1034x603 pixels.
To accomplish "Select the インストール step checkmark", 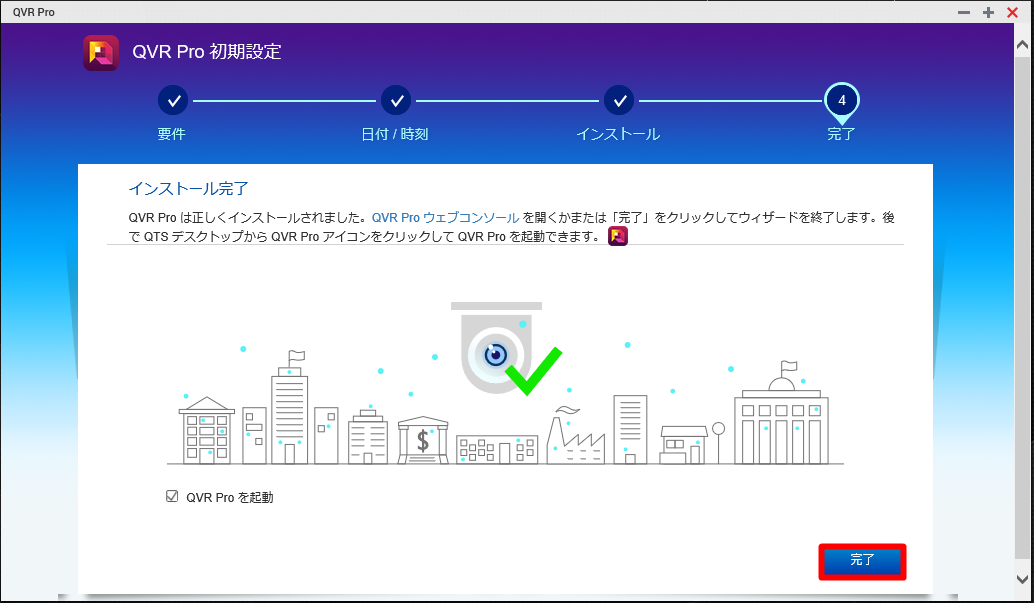I will (619, 101).
